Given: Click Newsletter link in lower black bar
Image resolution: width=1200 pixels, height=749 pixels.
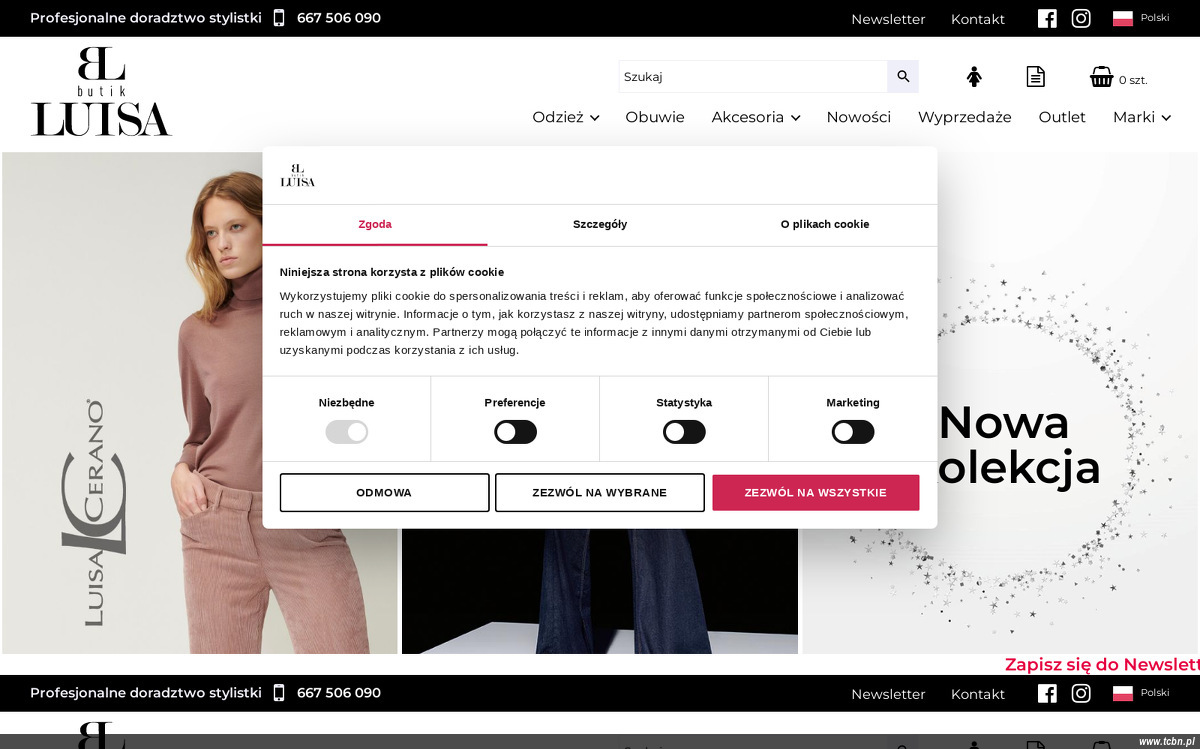Looking at the screenshot, I should (x=888, y=694).
